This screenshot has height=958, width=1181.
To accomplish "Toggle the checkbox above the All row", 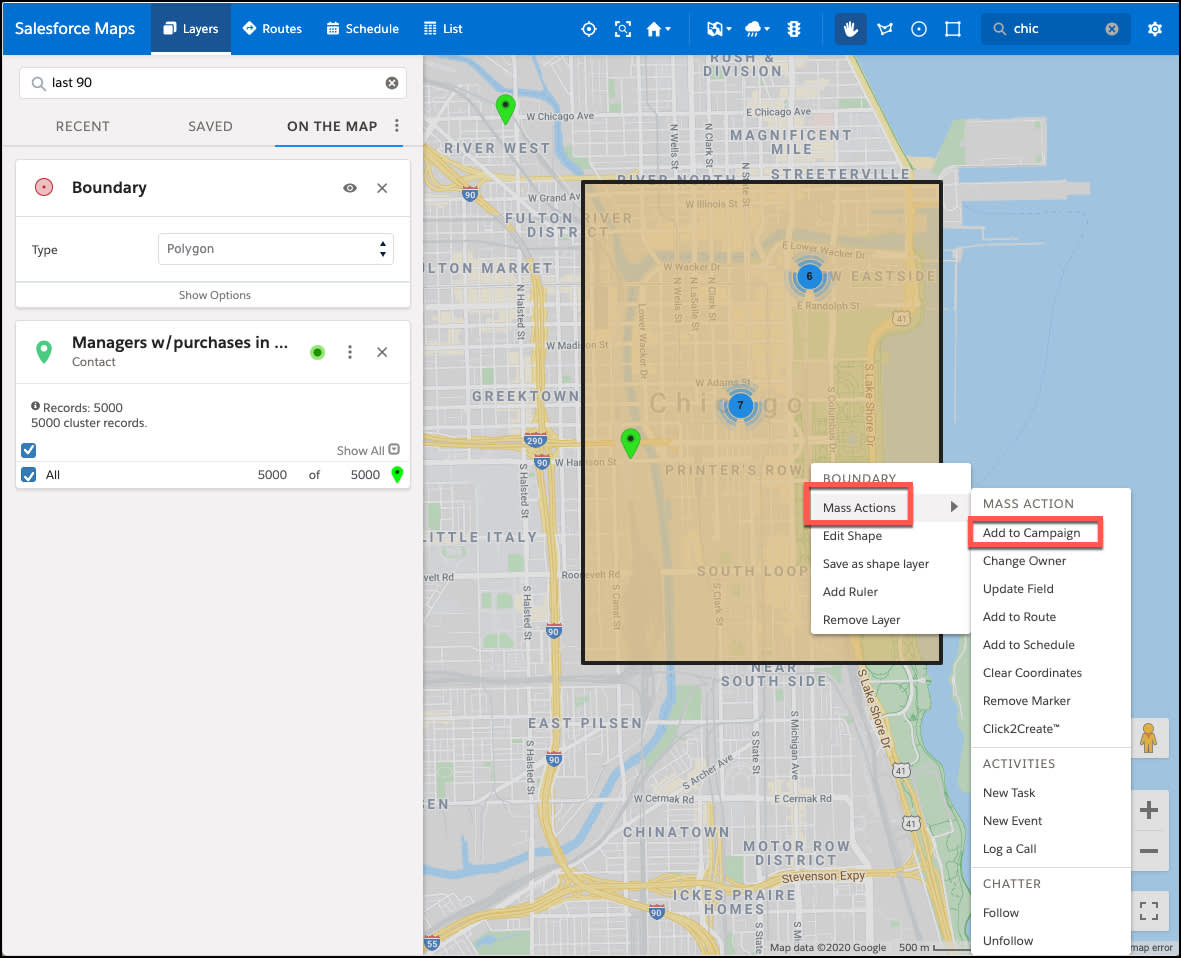I will point(29,450).
